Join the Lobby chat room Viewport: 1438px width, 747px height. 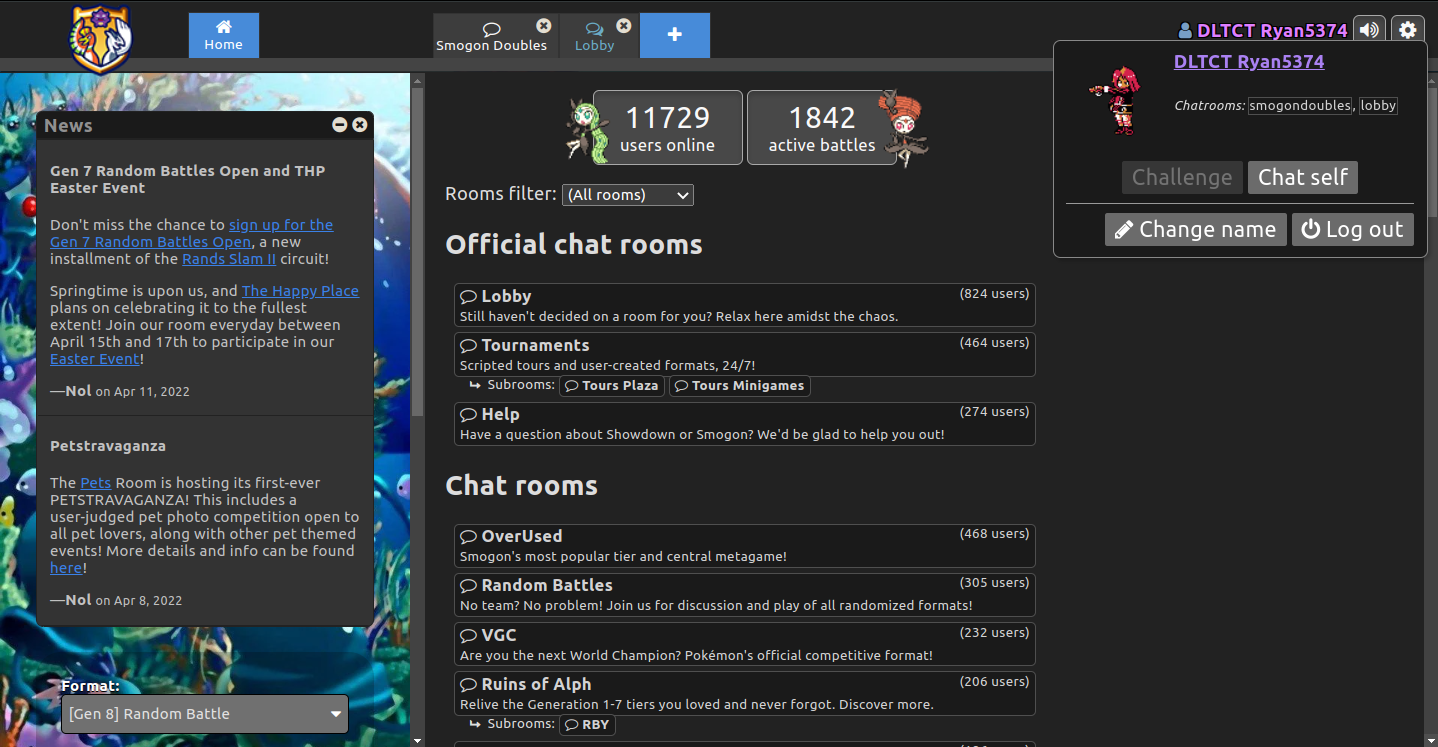point(745,305)
